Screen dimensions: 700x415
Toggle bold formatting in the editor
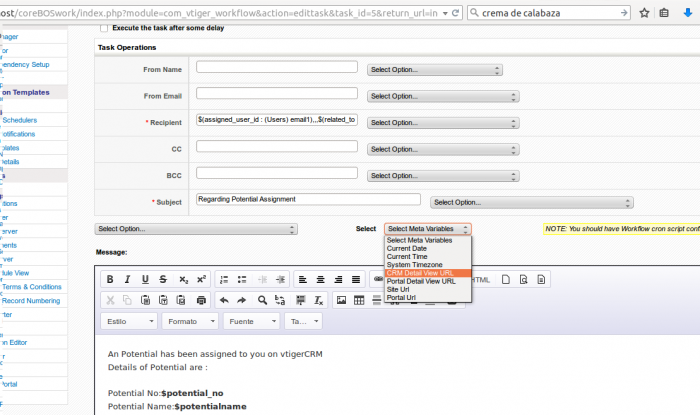pos(111,279)
